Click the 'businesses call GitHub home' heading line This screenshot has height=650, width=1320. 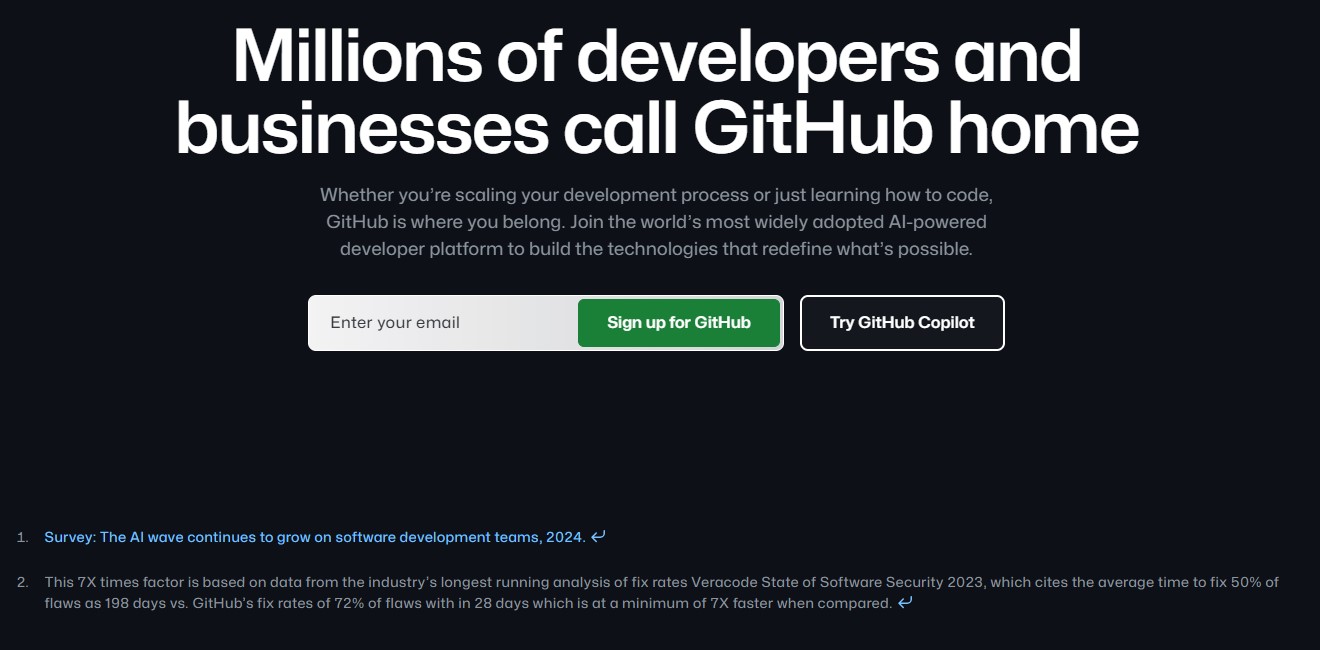tap(657, 128)
